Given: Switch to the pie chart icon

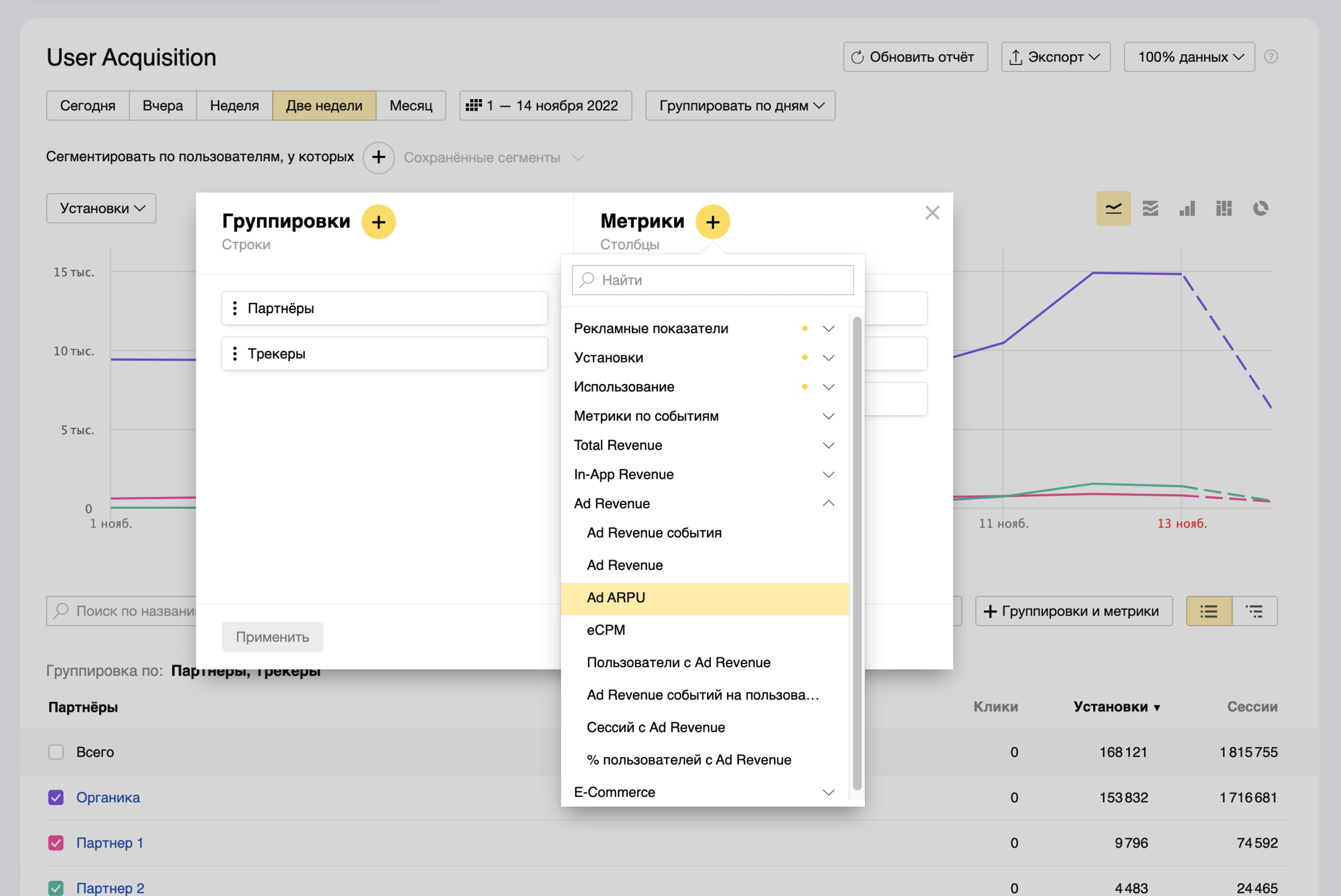Looking at the screenshot, I should (1260, 208).
